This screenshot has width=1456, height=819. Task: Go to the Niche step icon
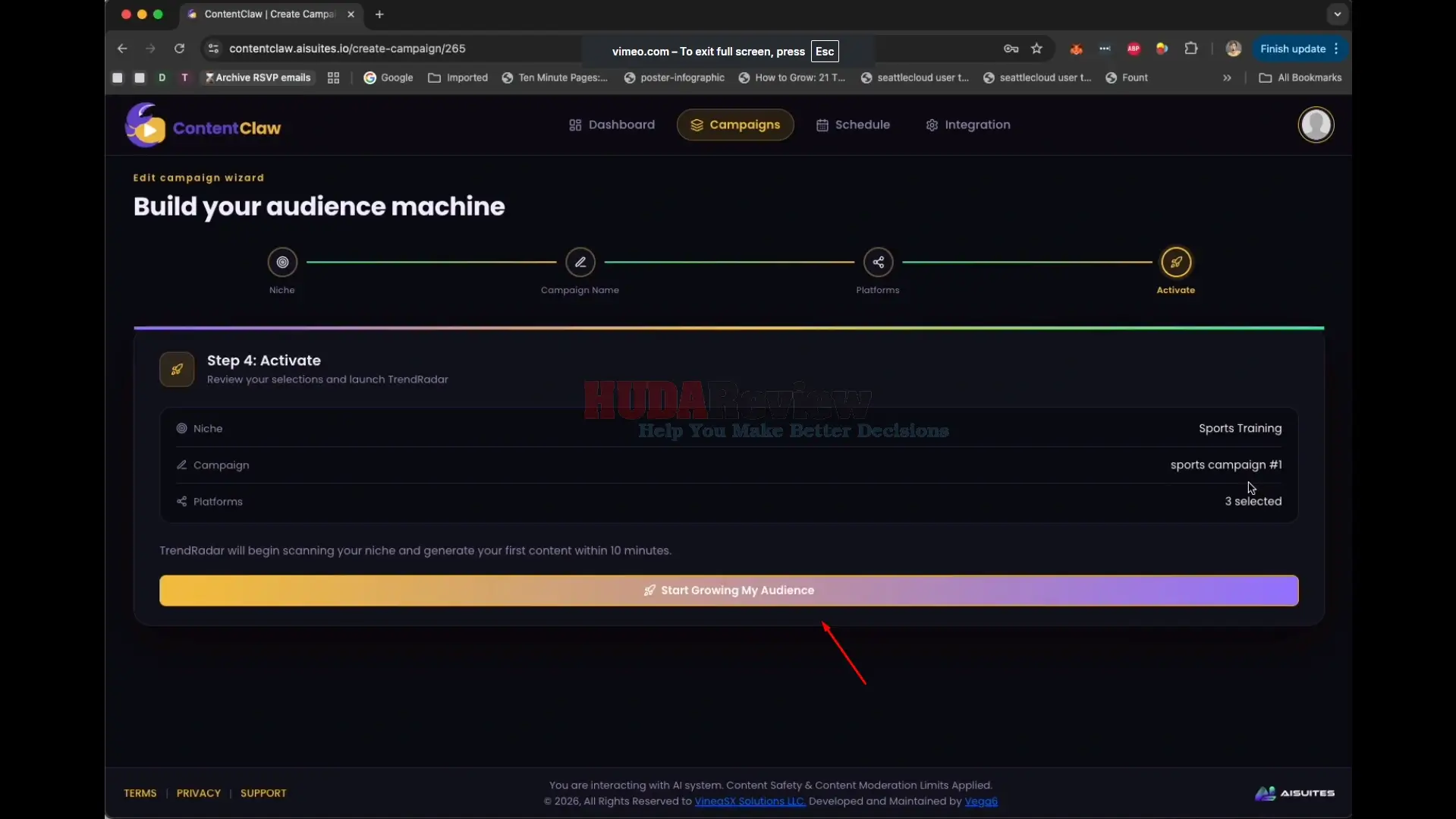(282, 262)
